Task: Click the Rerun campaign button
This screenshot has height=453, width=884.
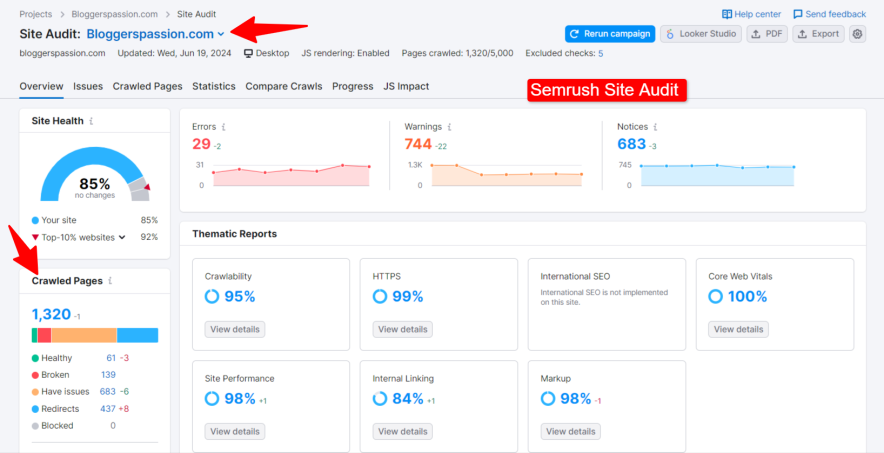Action: coord(610,34)
